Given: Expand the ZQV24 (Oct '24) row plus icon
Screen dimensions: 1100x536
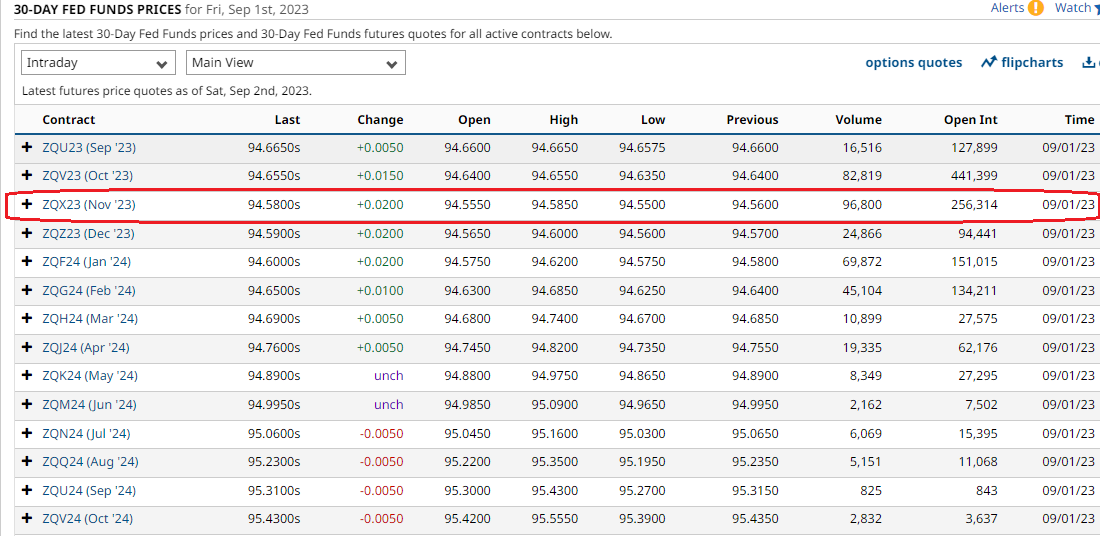Looking at the screenshot, I should [27, 518].
